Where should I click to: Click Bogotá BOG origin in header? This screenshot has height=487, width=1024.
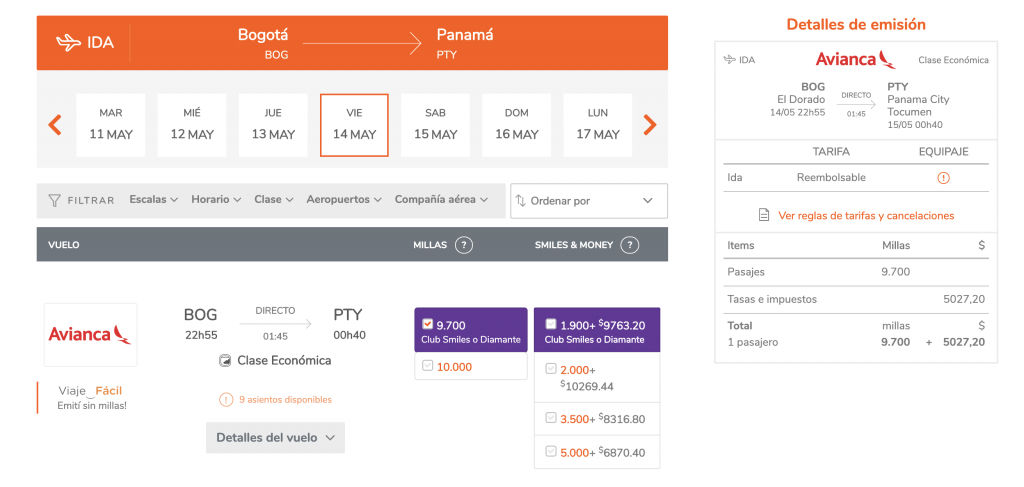click(x=263, y=44)
